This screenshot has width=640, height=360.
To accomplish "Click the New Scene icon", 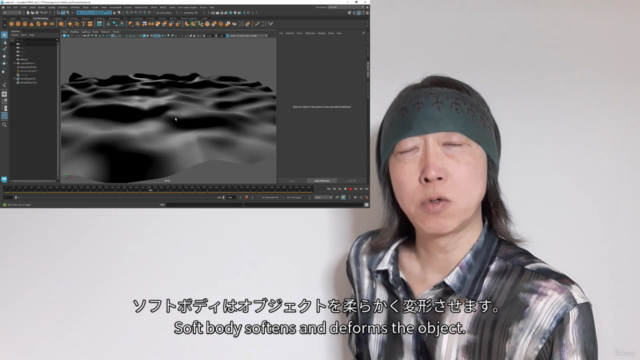I will click(28, 13).
